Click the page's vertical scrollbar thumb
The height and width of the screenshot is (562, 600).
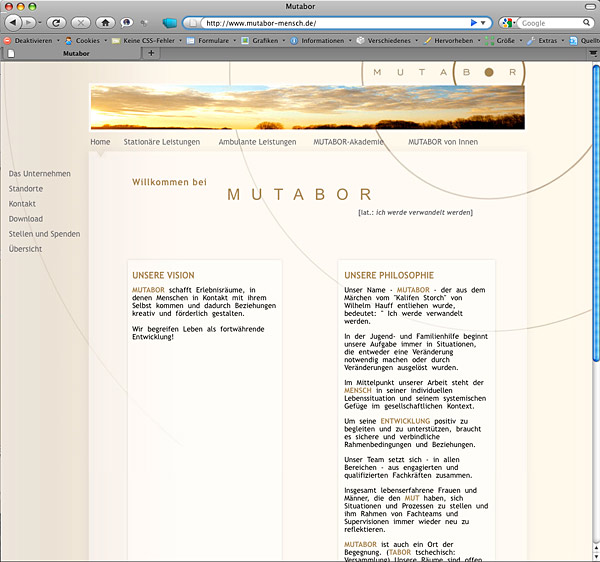pos(596,213)
